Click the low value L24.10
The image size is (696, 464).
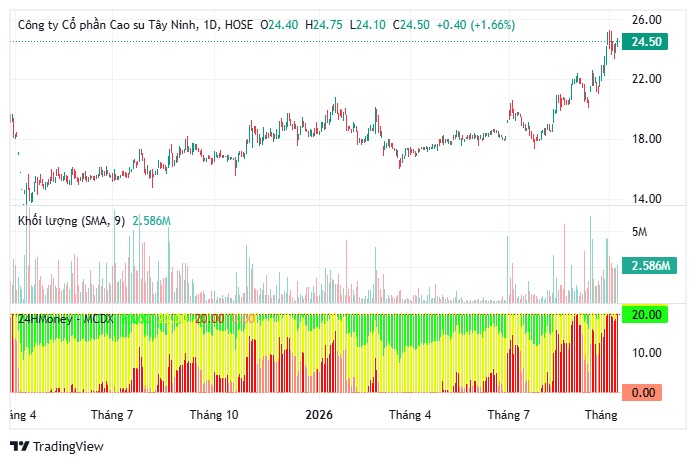click(368, 25)
